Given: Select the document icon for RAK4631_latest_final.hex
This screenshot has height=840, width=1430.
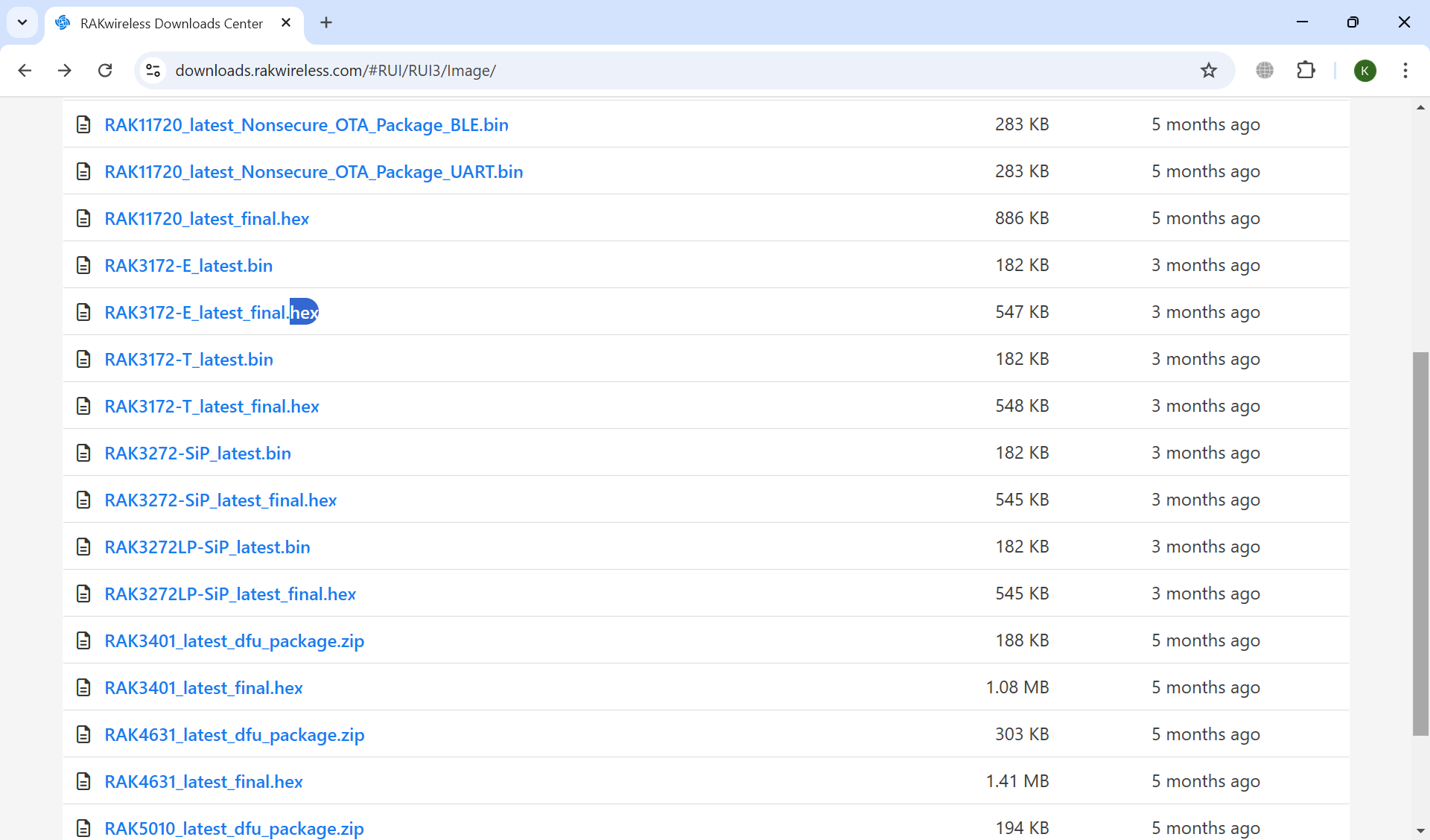Looking at the screenshot, I should tap(83, 781).
